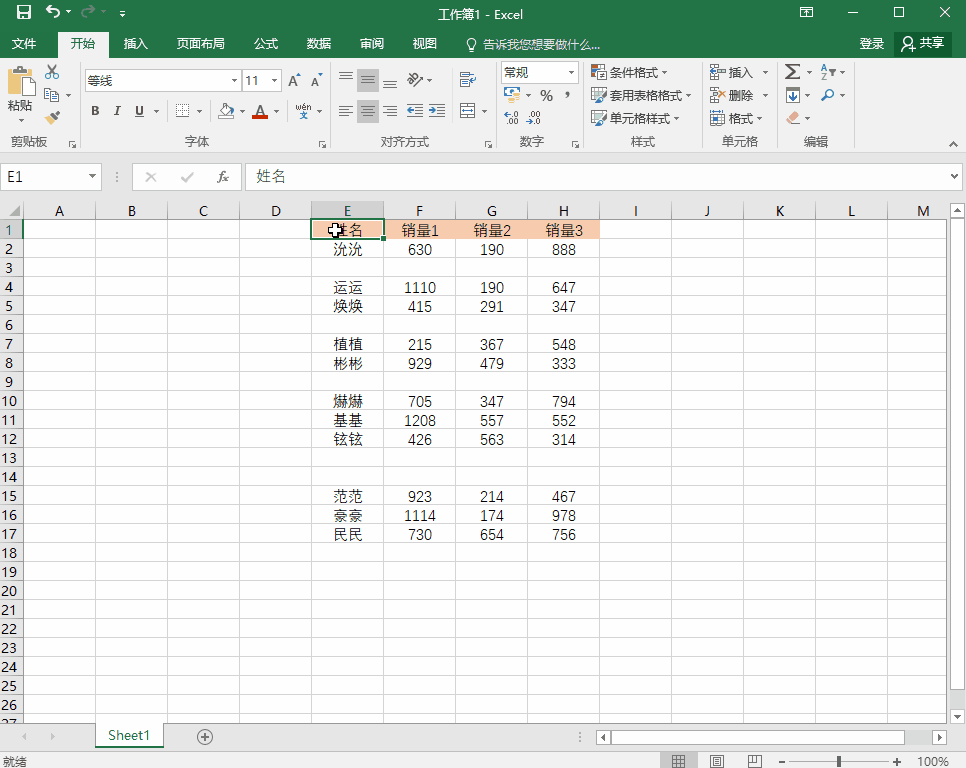966x768 pixels.
Task: Click the increase font size icon
Action: coord(294,81)
